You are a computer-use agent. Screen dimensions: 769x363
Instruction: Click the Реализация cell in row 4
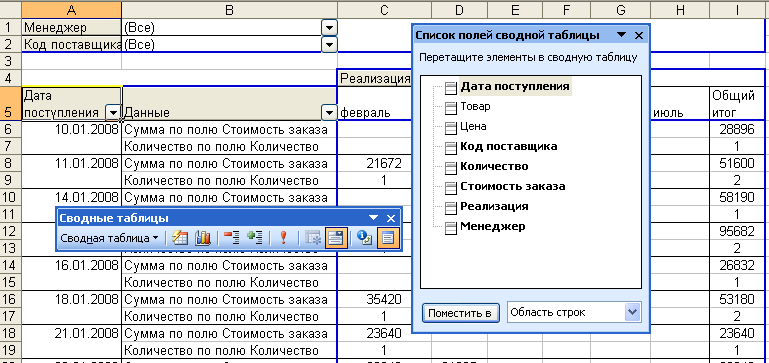(375, 78)
